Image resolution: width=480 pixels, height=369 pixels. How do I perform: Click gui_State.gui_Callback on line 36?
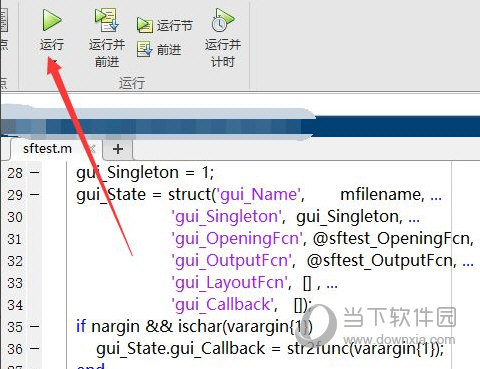point(180,349)
